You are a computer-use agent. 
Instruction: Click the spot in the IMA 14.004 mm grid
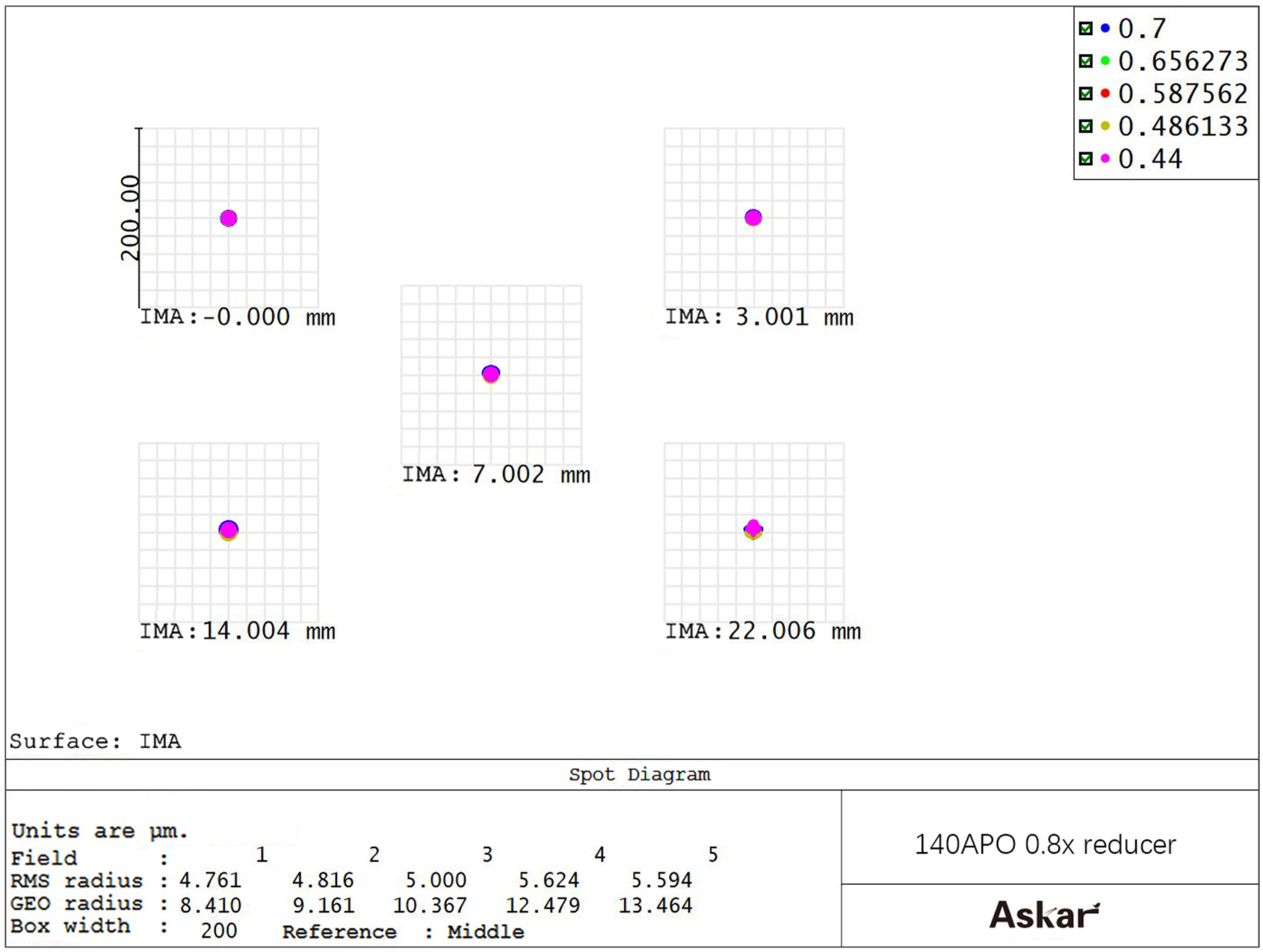coord(229,530)
